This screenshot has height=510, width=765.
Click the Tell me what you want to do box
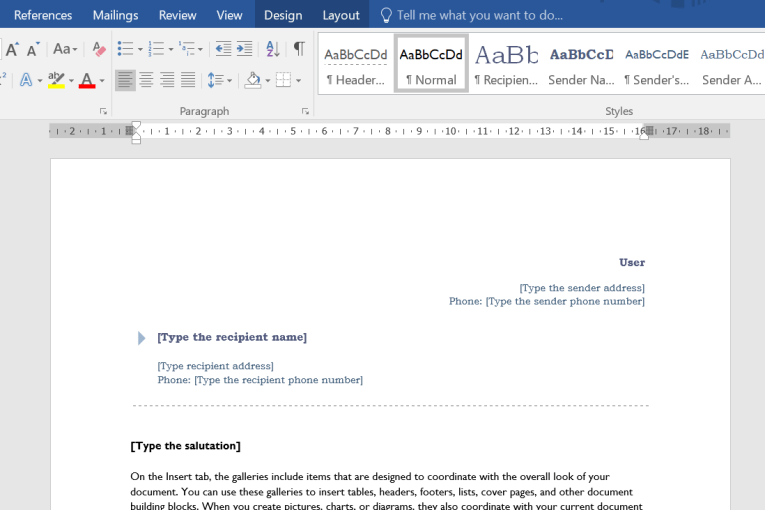coord(472,15)
